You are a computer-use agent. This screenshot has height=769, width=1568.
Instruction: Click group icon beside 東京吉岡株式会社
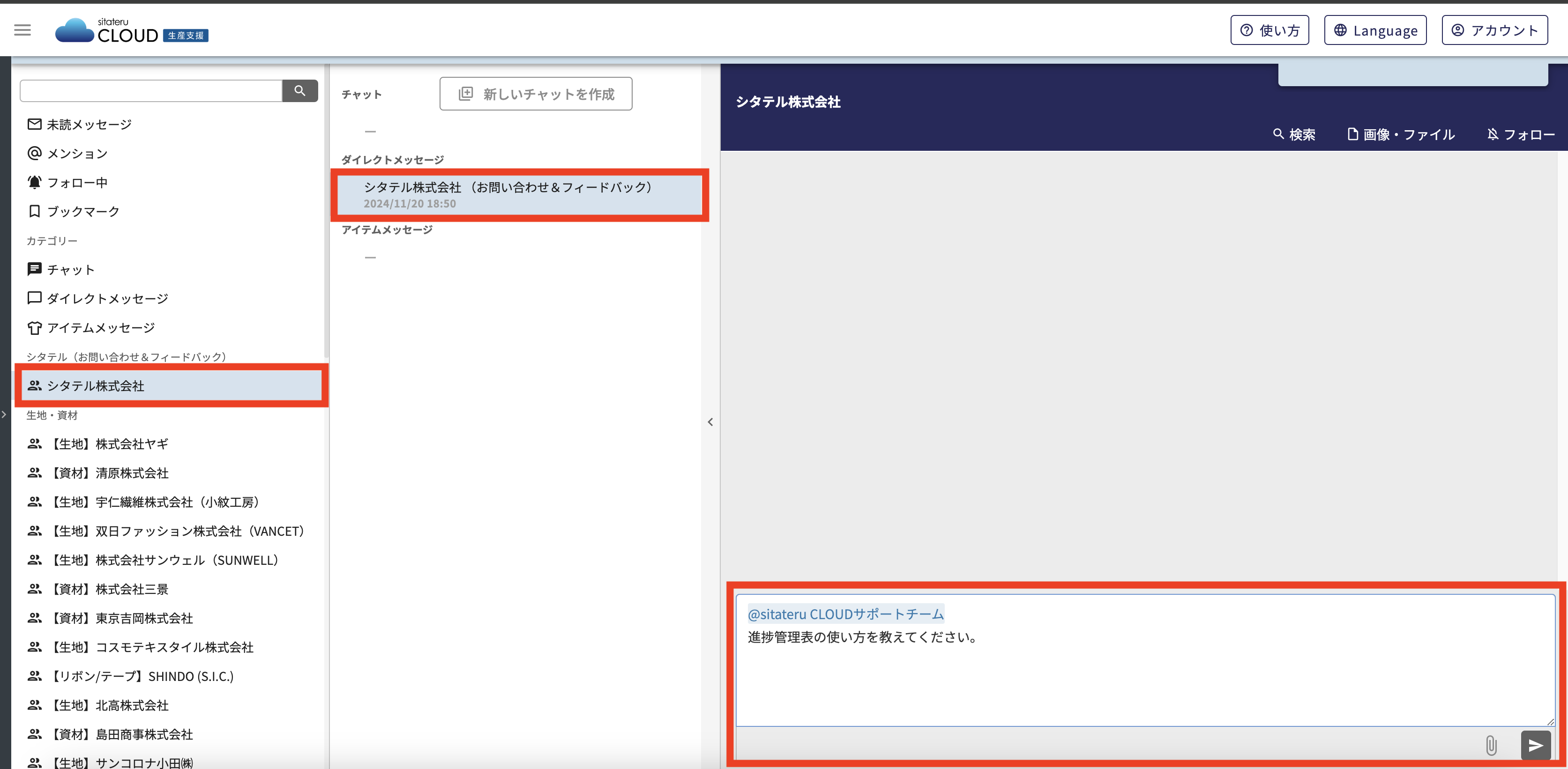(35, 618)
